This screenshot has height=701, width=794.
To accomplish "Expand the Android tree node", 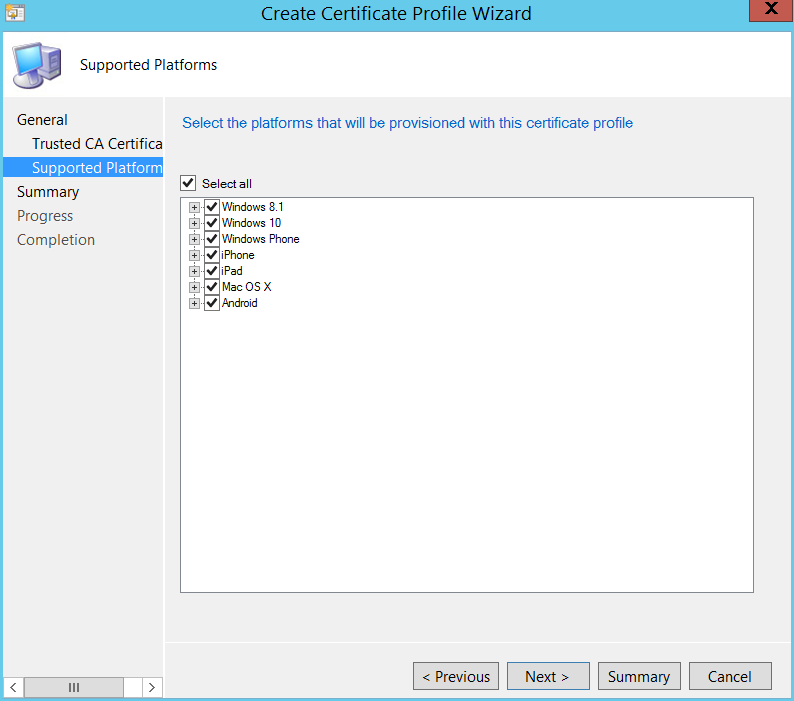I will 194,303.
